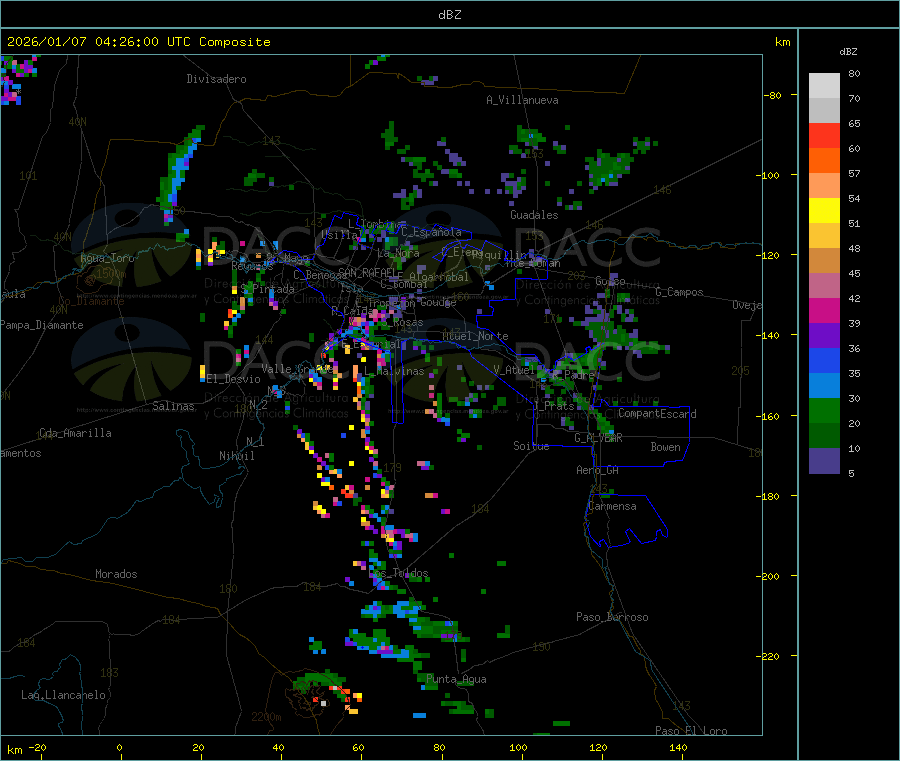
Task: Pick the orange 57-60 dBZ legend swatch
Action: click(x=824, y=161)
